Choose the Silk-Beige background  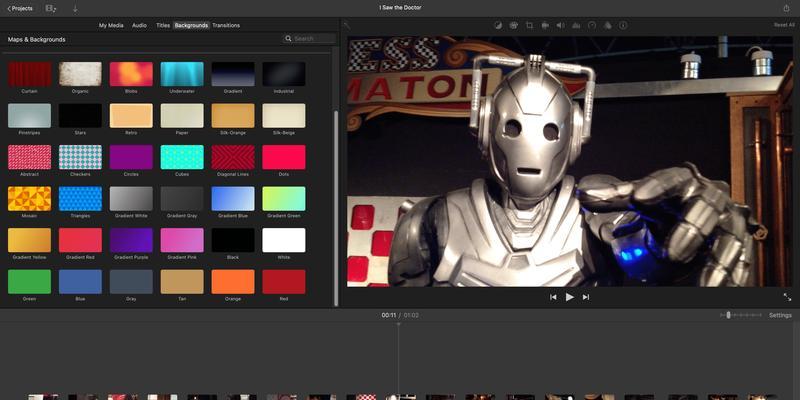[284, 116]
